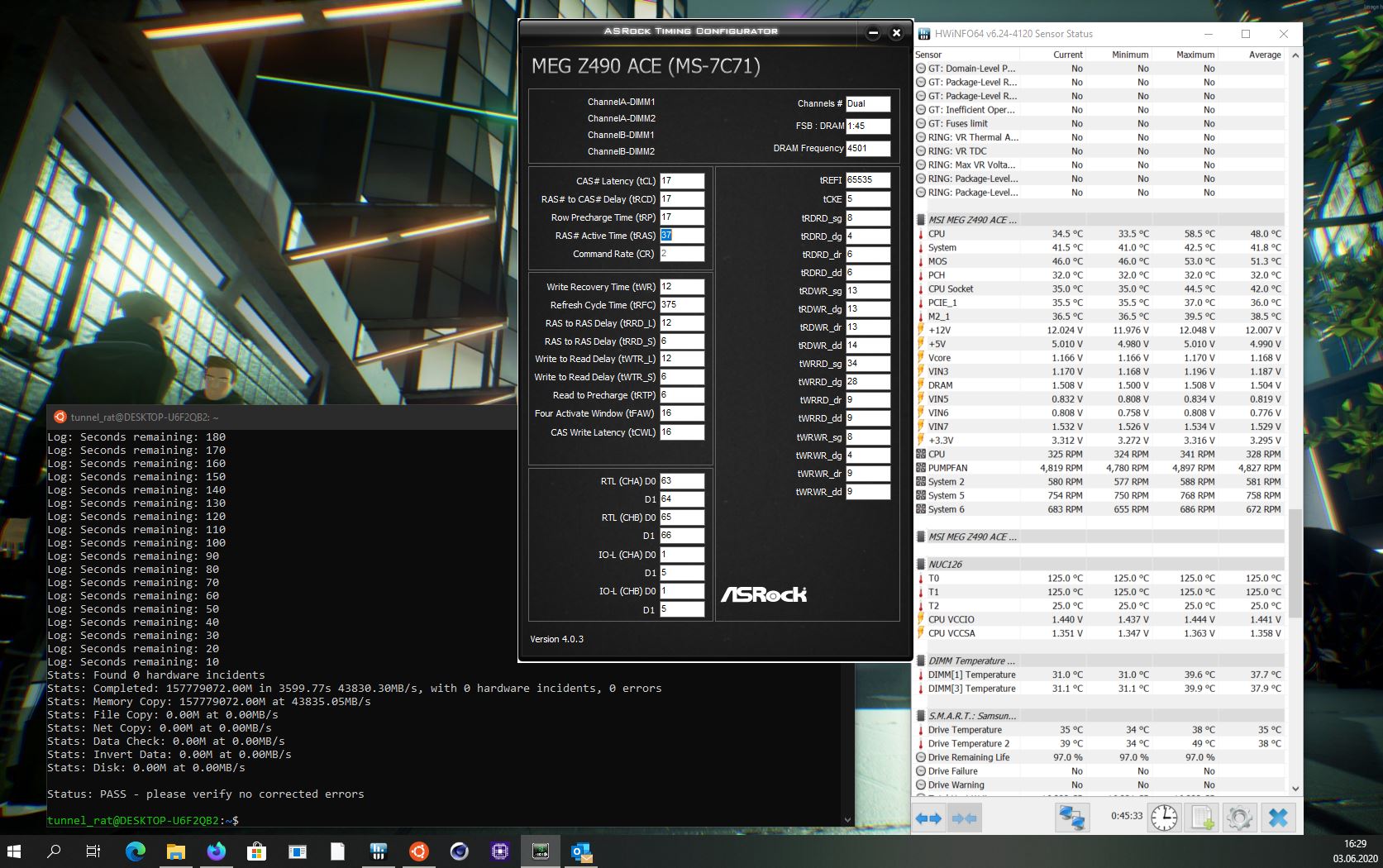Click the expand columns arrows button in HWiNFO
This screenshot has width=1383, height=868.
coord(928,818)
